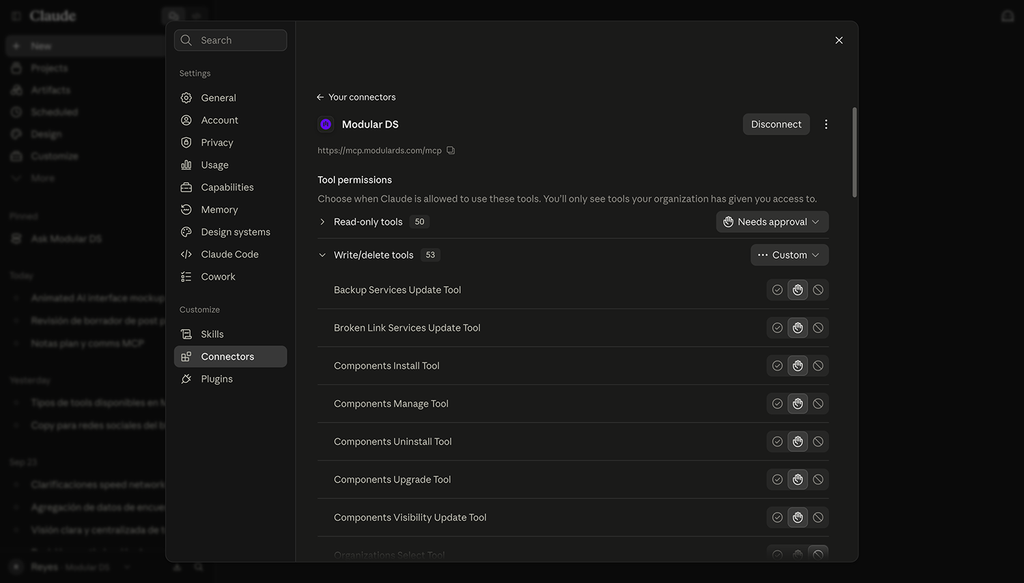Click the mcp.modulards.com URL text

[x=379, y=151]
